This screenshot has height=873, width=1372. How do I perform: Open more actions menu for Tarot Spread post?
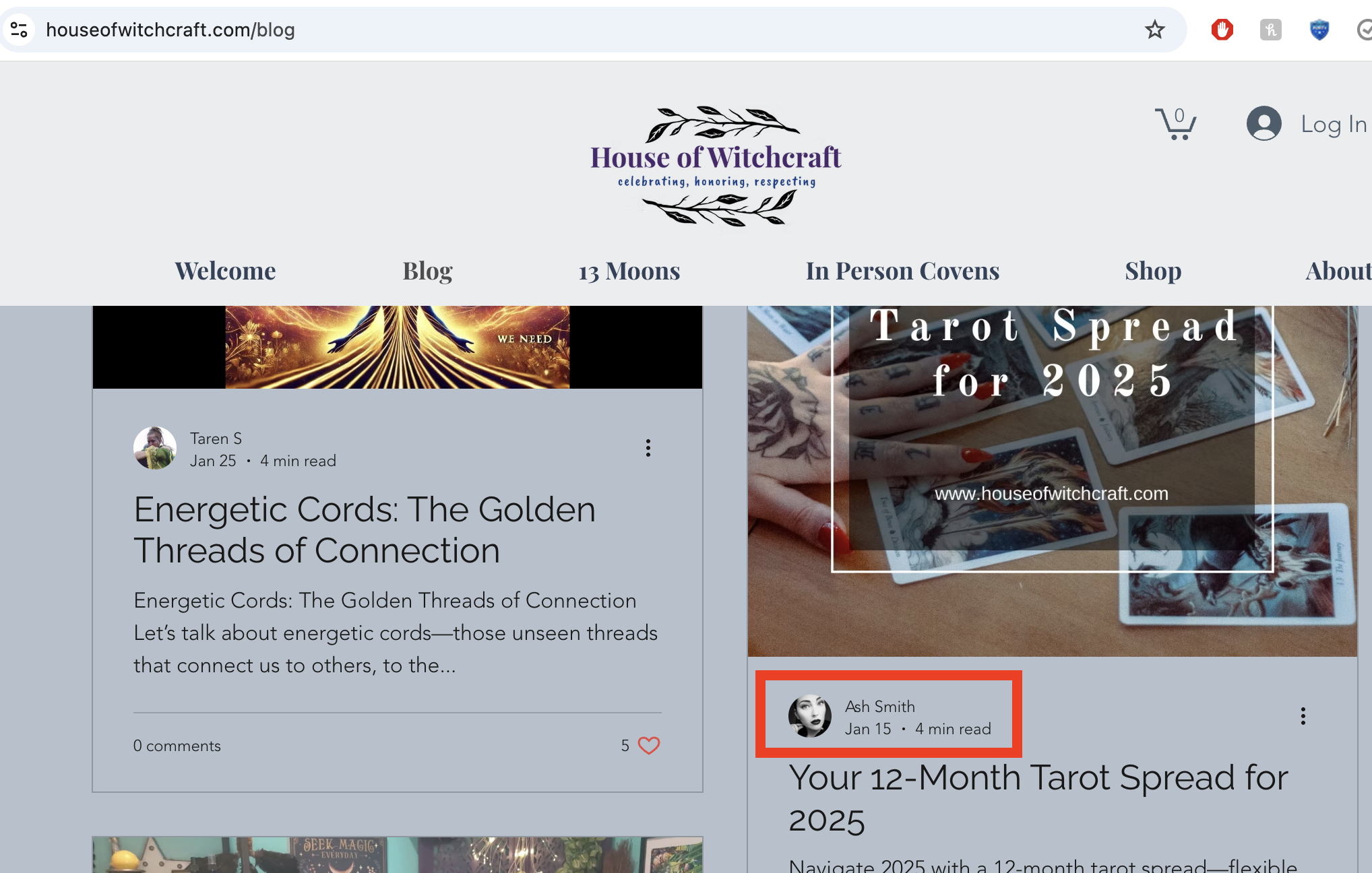click(1303, 716)
